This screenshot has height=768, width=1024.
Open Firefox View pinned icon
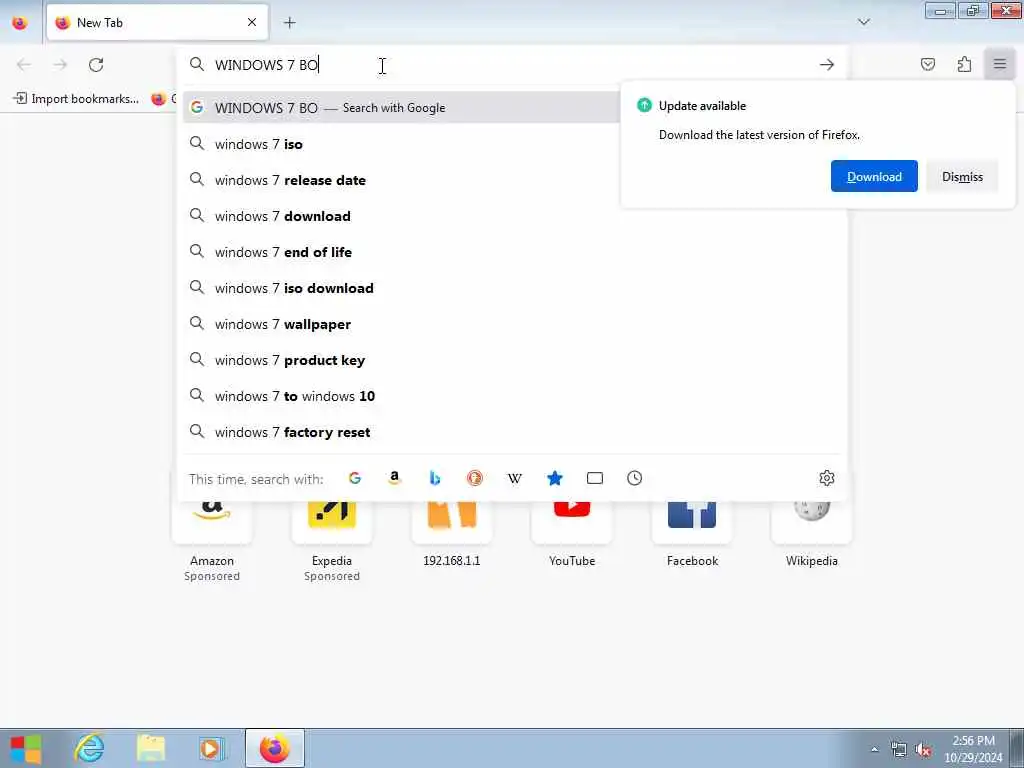(x=20, y=23)
